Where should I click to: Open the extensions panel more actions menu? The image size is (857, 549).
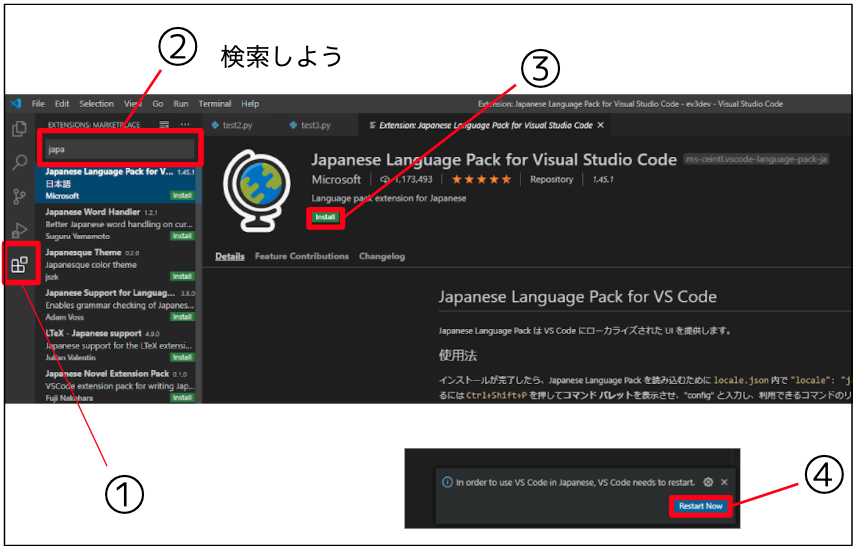(185, 125)
